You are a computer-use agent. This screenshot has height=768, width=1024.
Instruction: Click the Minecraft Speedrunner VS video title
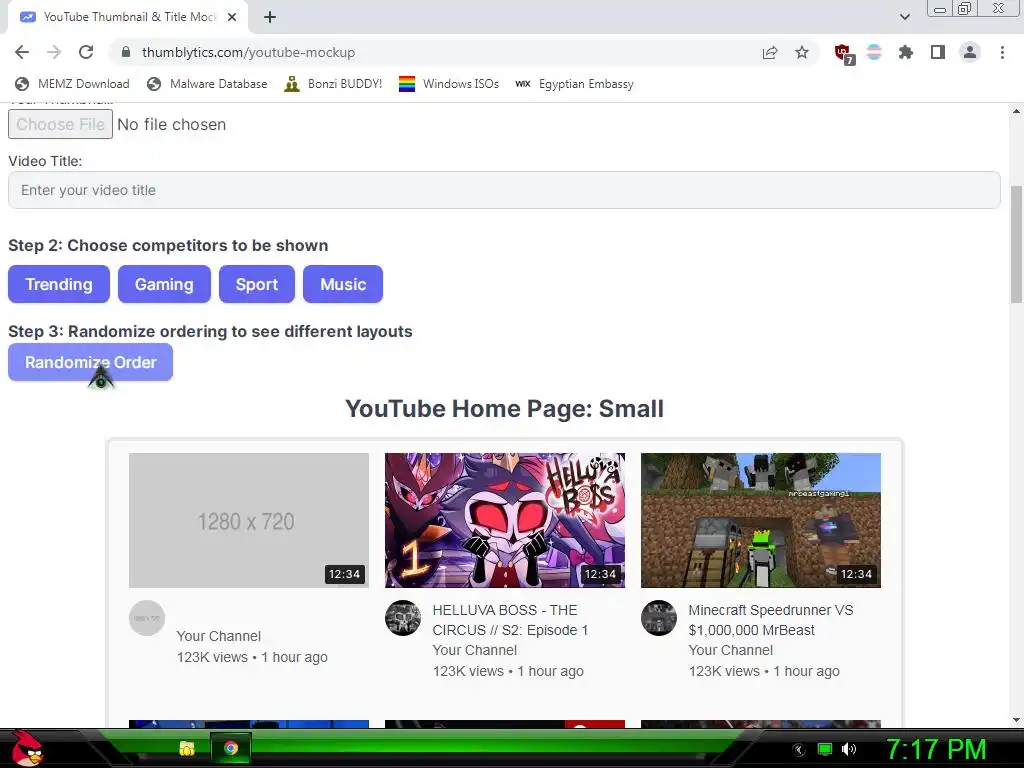point(771,620)
